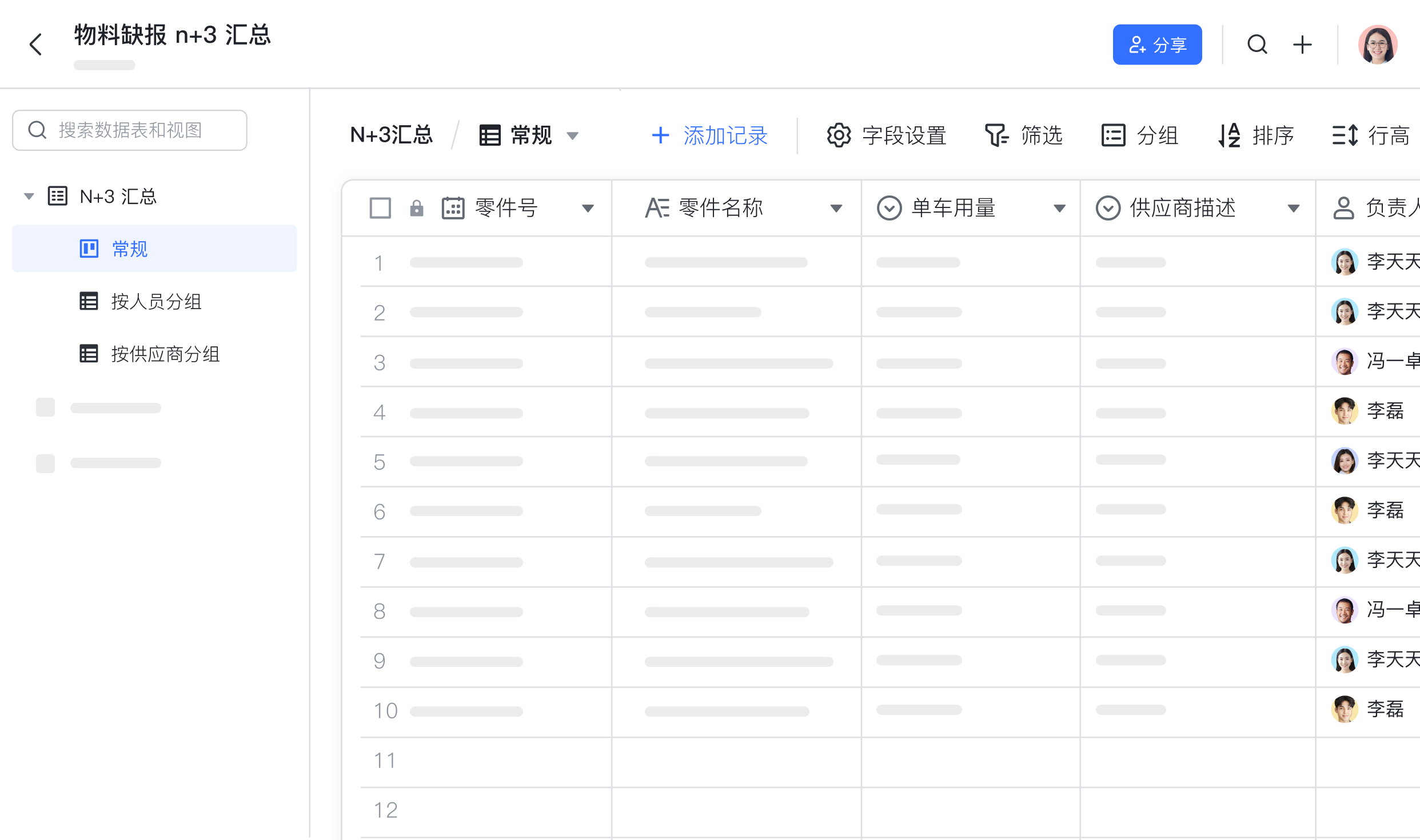Image resolution: width=1420 pixels, height=840 pixels.
Task: Open the 字段设置 field settings
Action: point(887,135)
